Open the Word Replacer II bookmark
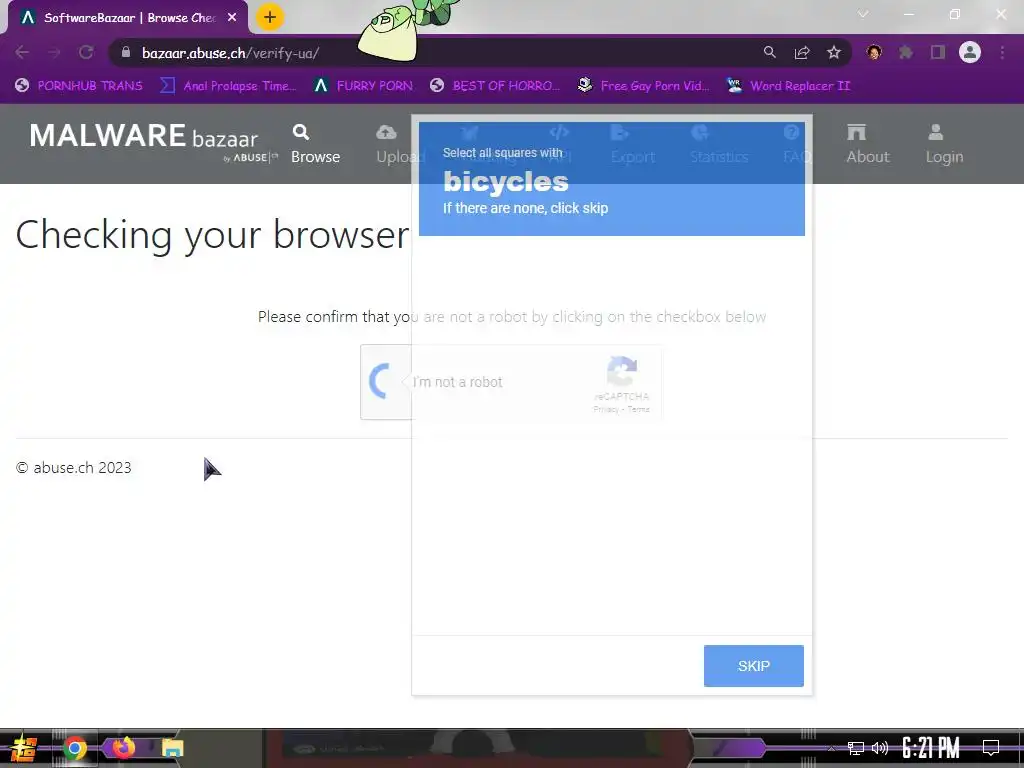 [x=788, y=86]
